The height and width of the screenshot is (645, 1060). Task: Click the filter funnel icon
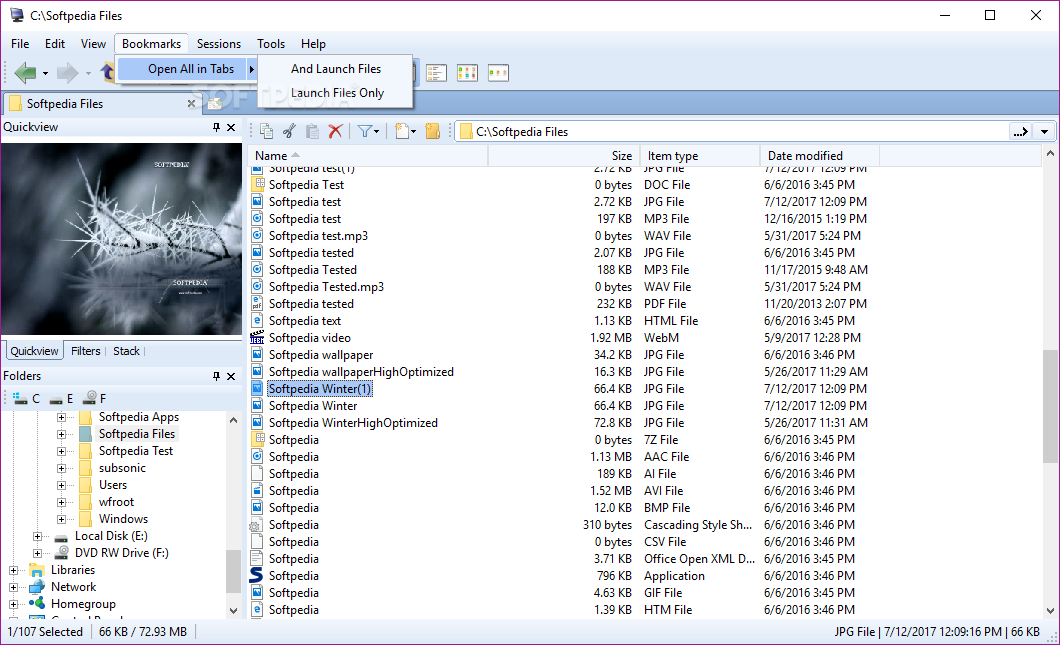pos(364,131)
